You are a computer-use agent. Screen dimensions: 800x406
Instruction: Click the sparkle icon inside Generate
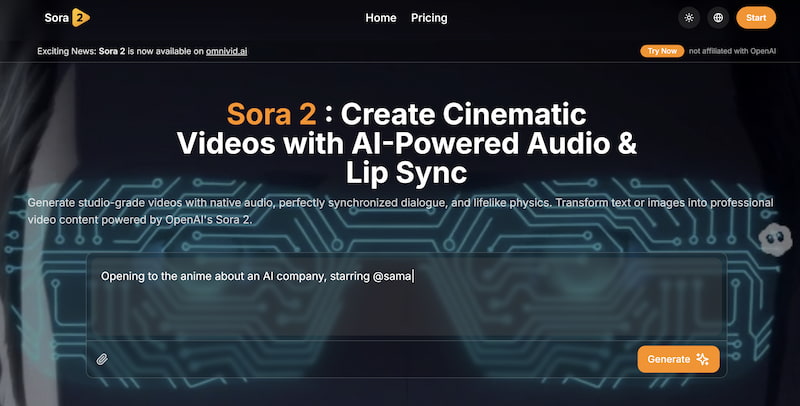(x=703, y=359)
